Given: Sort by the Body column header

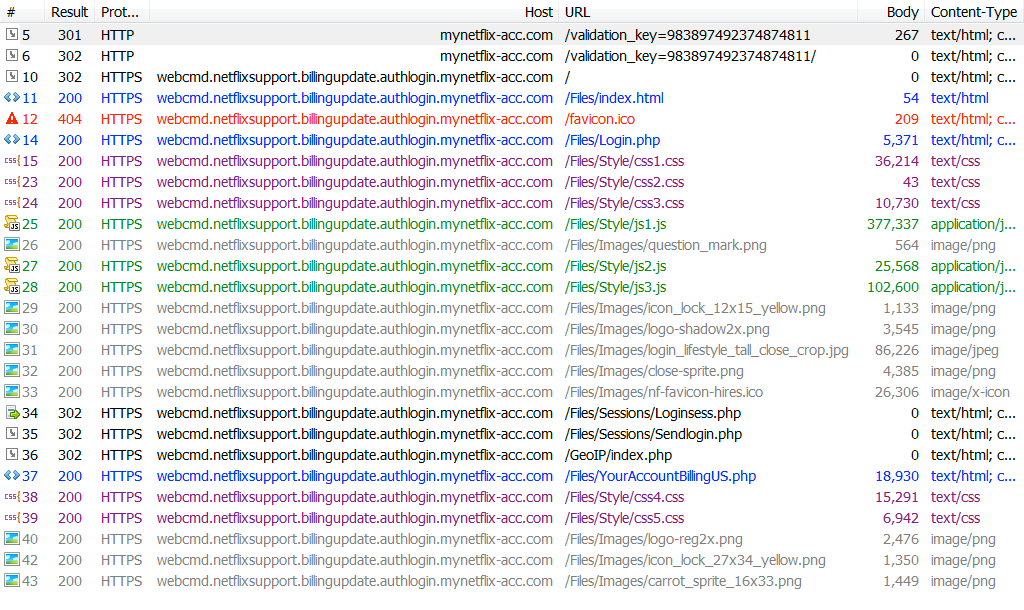Looking at the screenshot, I should (x=891, y=12).
